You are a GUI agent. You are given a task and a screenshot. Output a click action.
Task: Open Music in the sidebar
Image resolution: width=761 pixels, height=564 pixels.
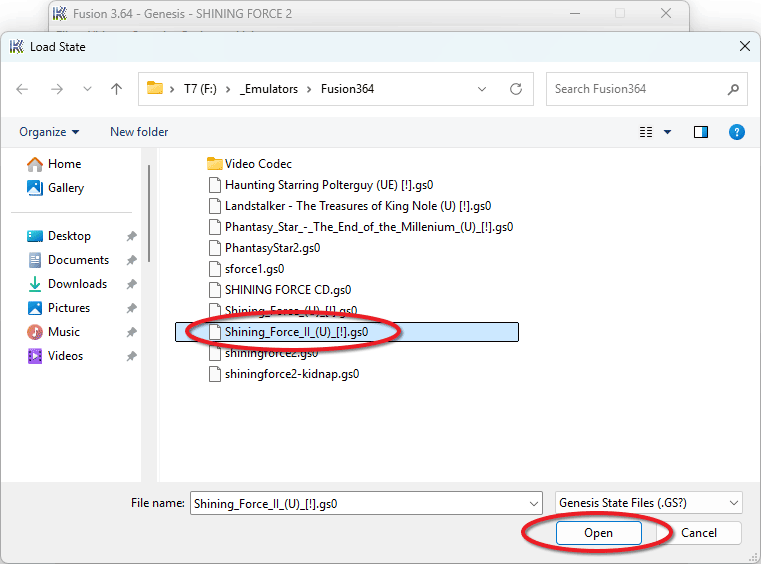click(x=54, y=332)
